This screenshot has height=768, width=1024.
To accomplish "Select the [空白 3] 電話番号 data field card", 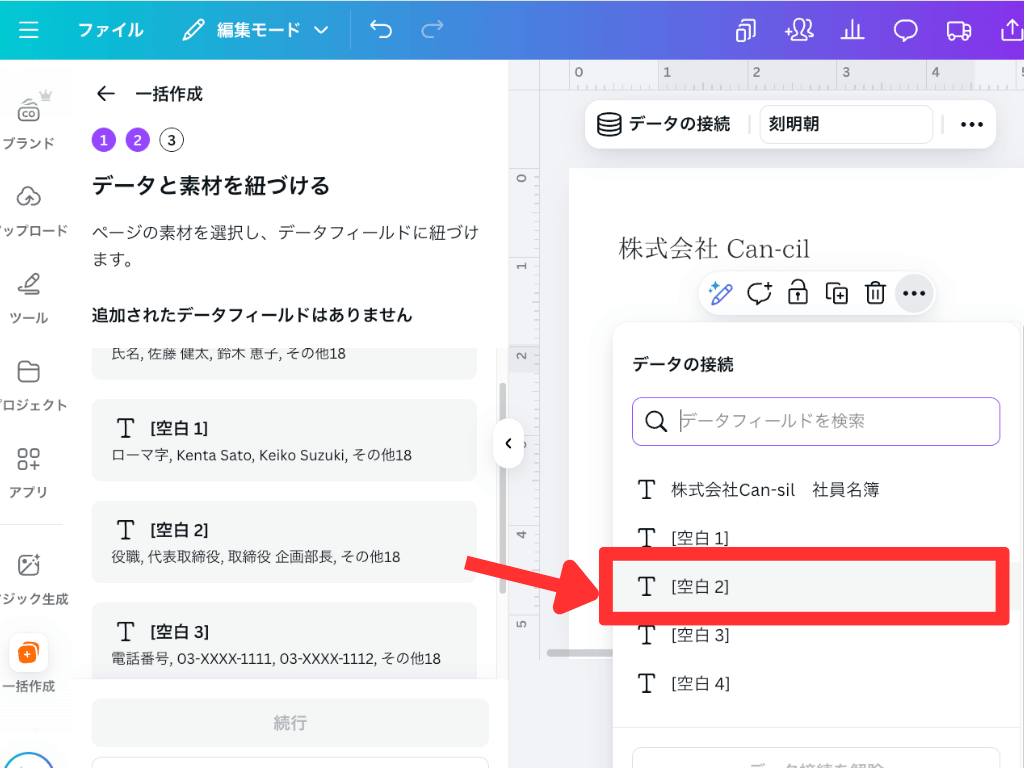I will tap(284, 641).
